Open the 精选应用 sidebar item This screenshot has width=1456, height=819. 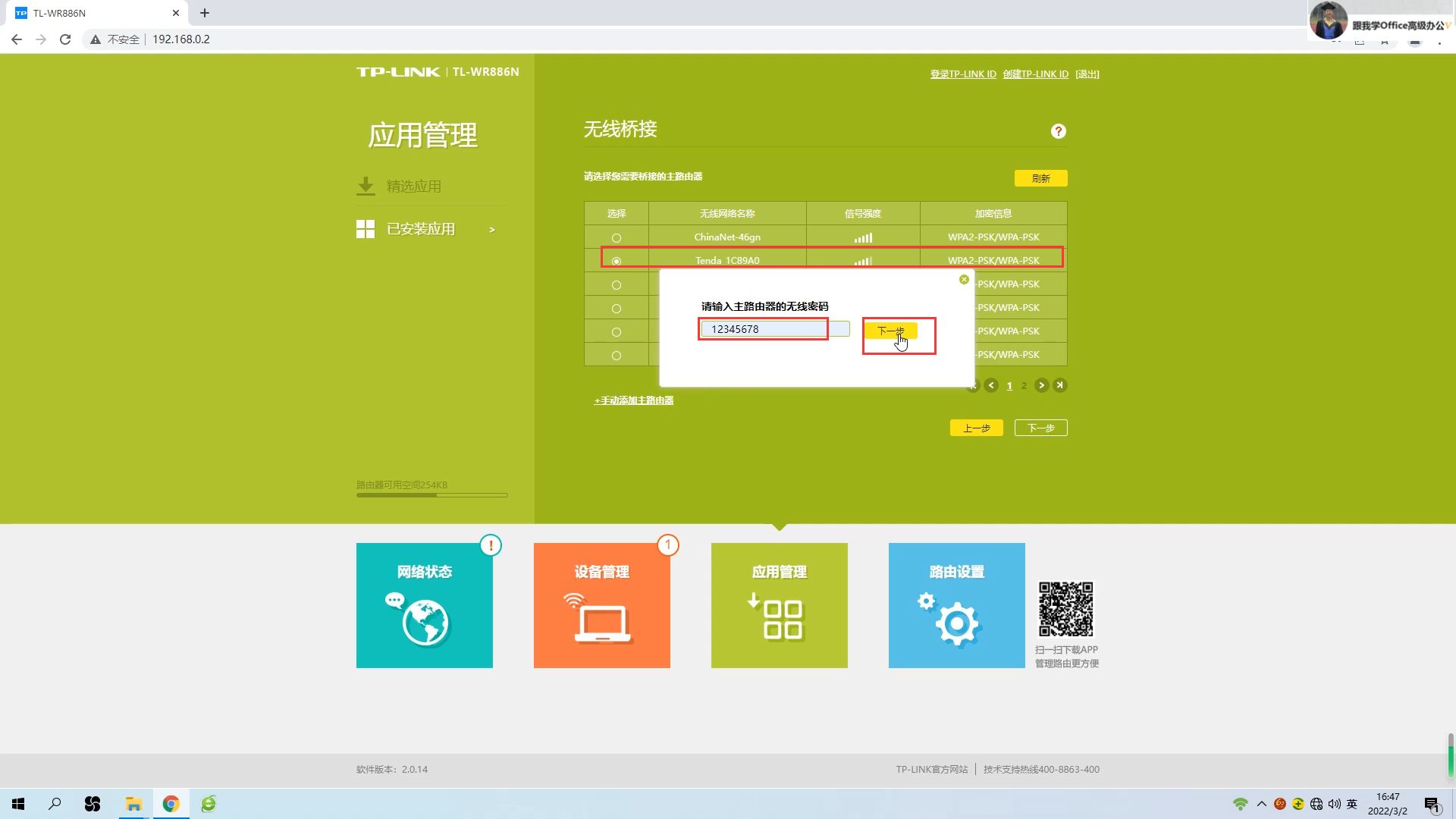point(413,187)
